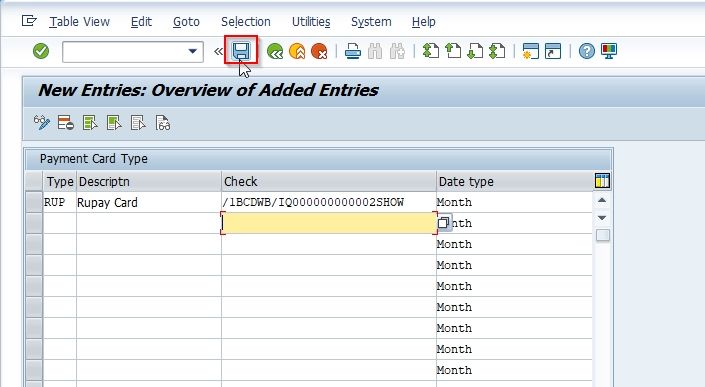Click the Find Next binoculars-plus icon
The width and height of the screenshot is (705, 387).
(397, 51)
